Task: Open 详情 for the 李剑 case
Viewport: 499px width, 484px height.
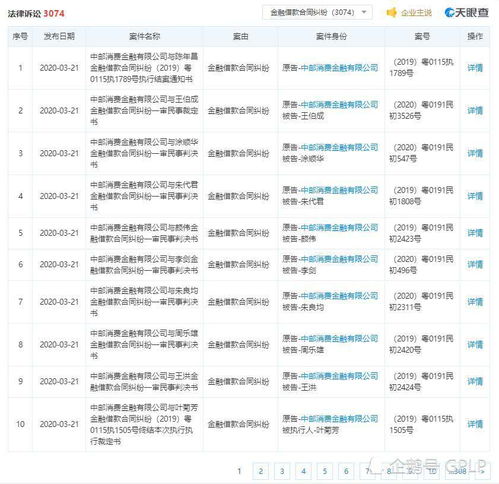Action: point(475,265)
